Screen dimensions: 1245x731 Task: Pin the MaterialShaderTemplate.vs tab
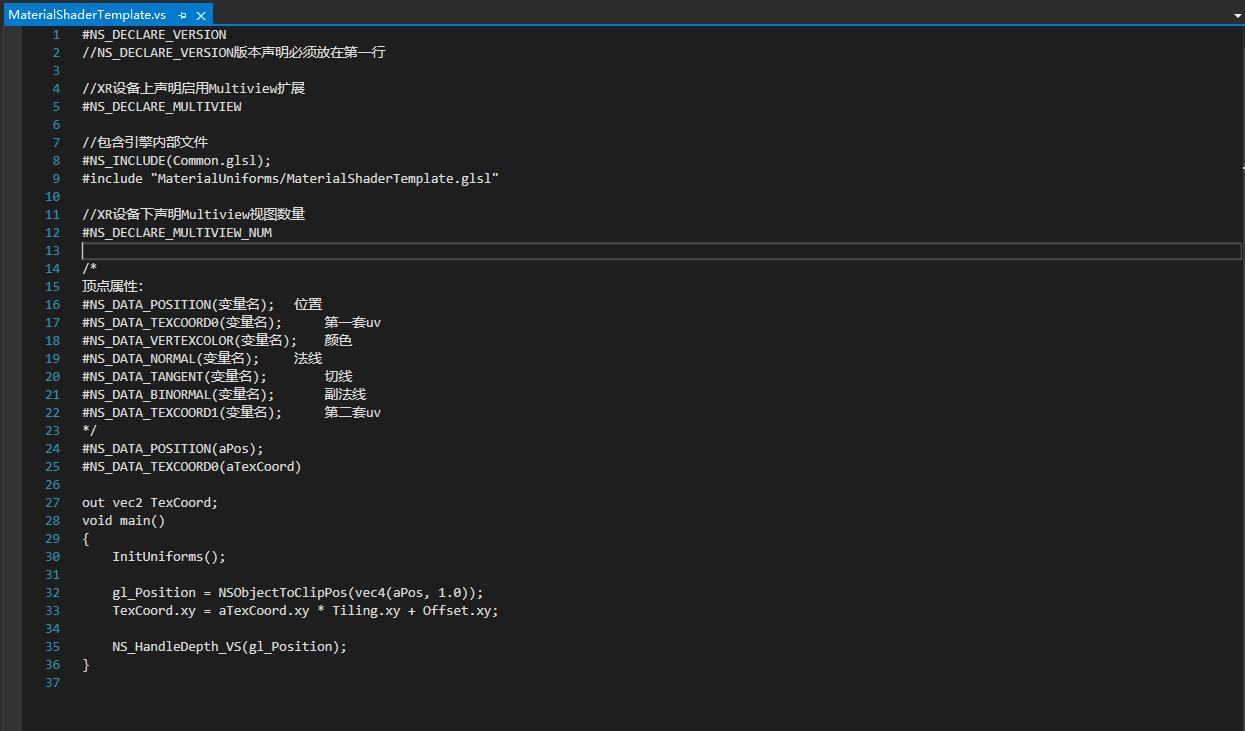pyautogui.click(x=182, y=16)
